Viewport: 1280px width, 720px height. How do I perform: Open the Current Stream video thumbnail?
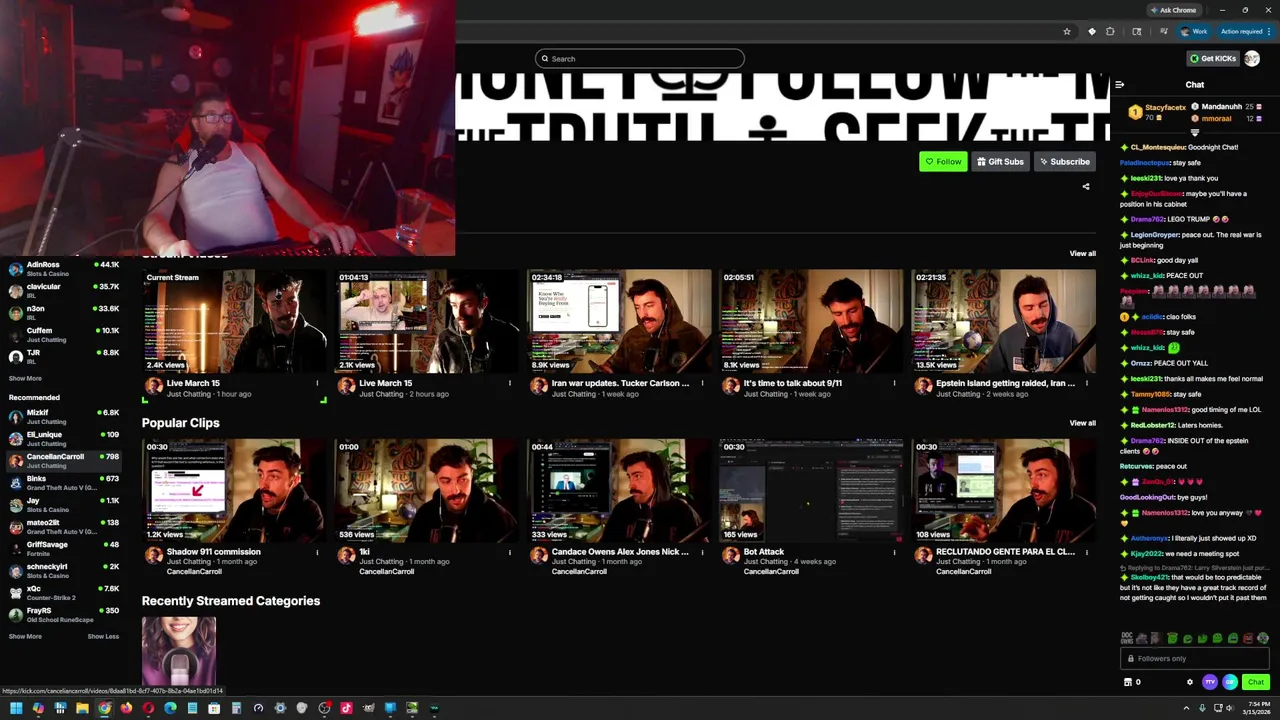click(234, 321)
